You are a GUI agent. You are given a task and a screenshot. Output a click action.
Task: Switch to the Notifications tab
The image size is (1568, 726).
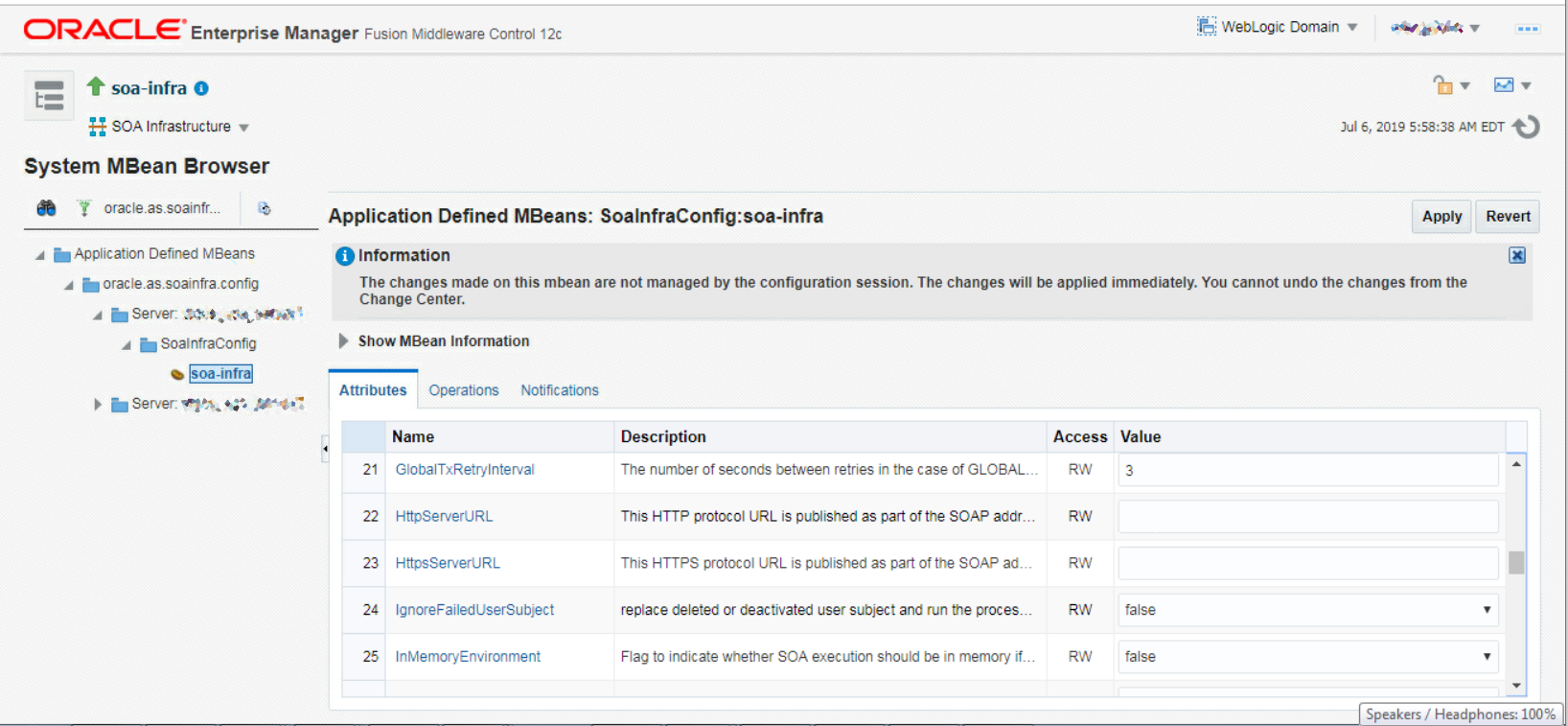coord(560,390)
